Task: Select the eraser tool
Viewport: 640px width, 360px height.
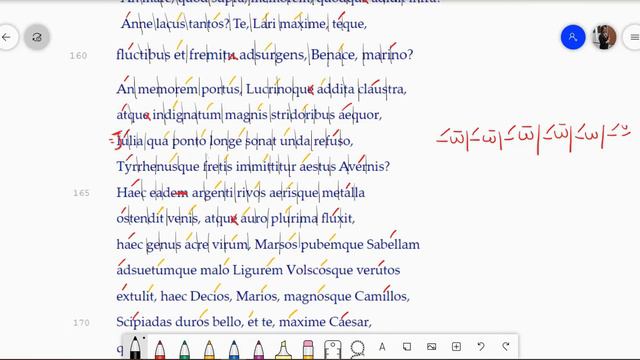Action: pyautogui.click(x=308, y=349)
